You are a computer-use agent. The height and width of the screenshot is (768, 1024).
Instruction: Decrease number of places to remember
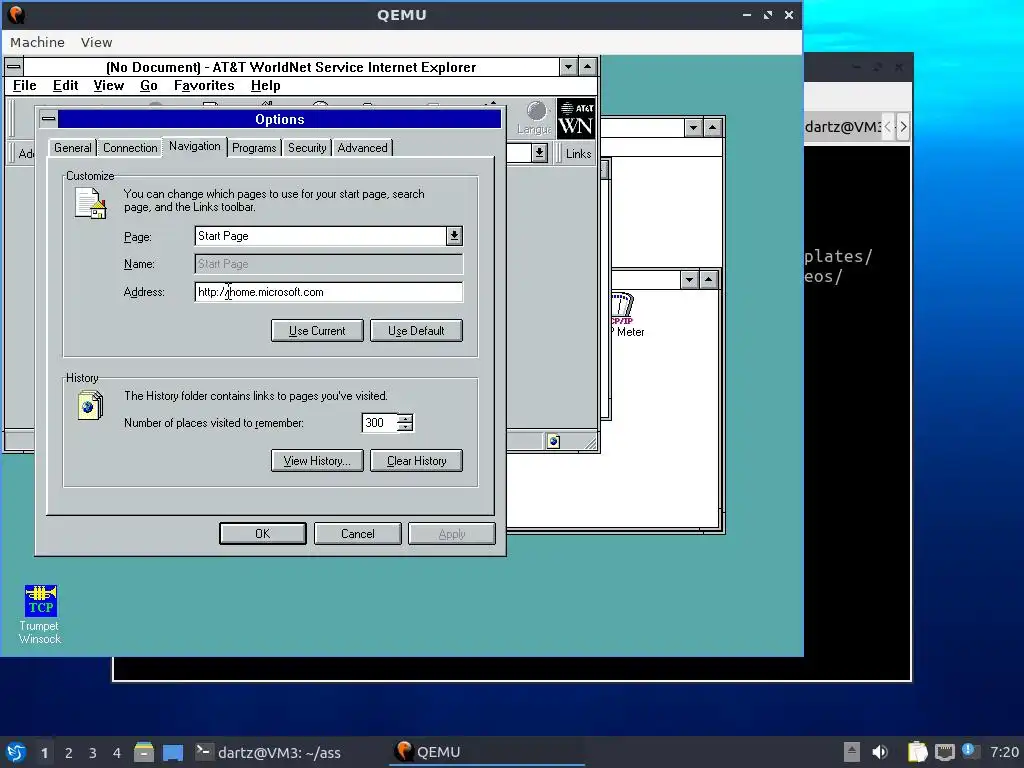coord(406,427)
